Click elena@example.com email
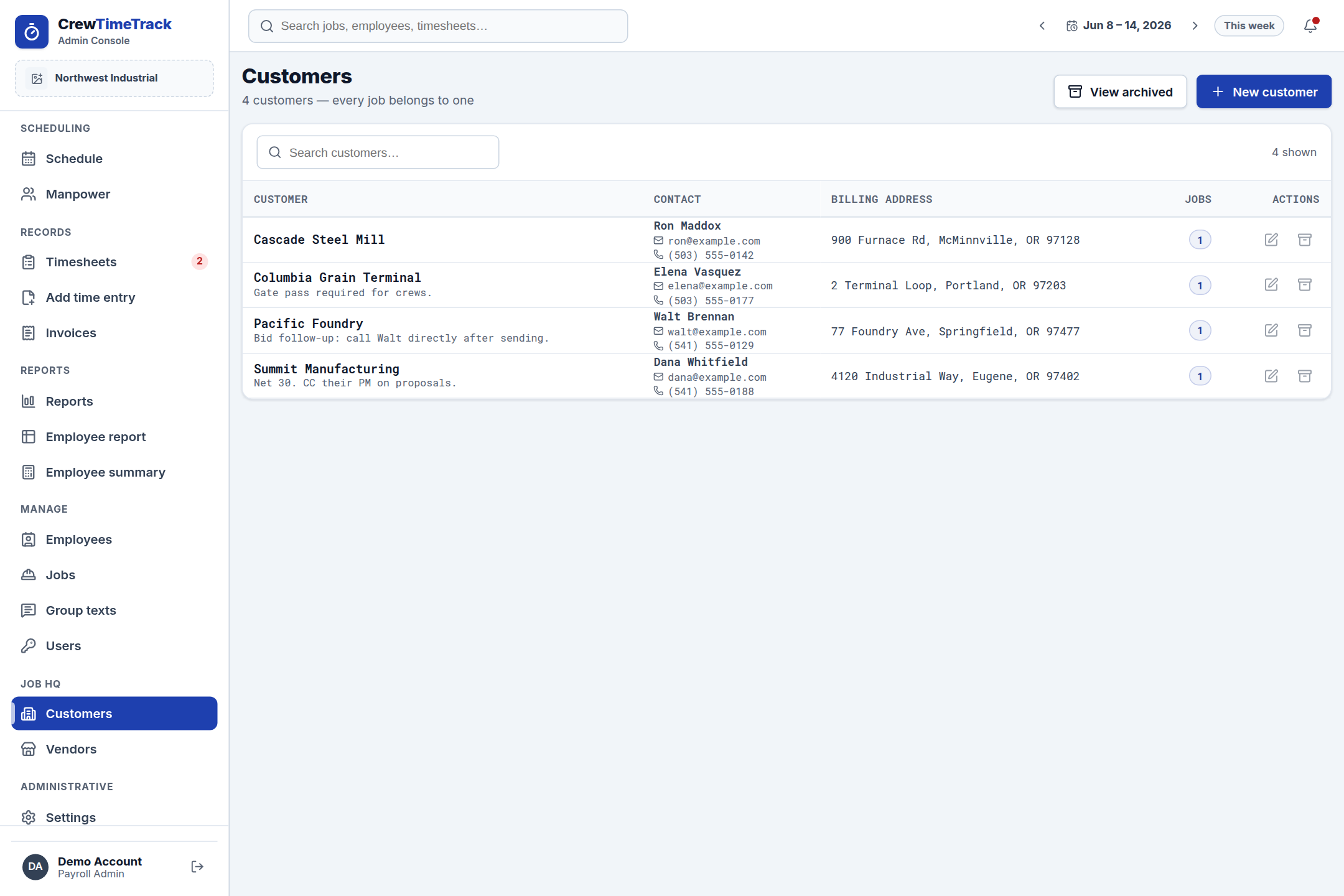The width and height of the screenshot is (1344, 896). [720, 286]
